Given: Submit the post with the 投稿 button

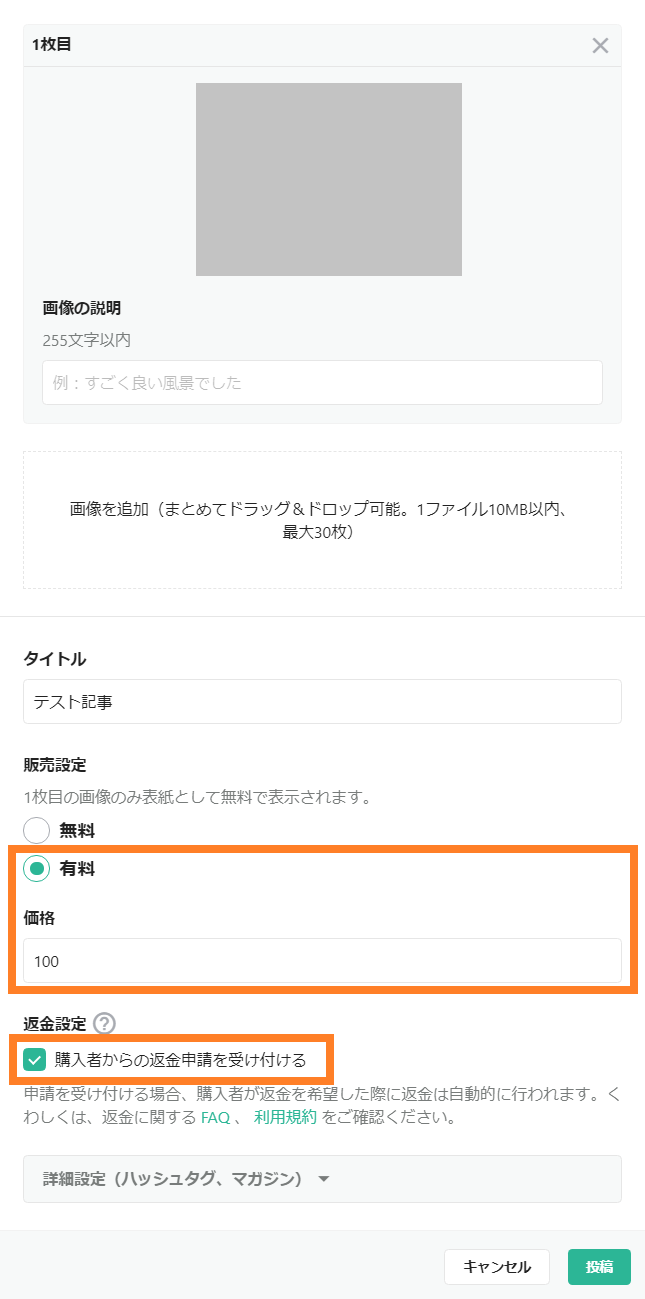Looking at the screenshot, I should [598, 1266].
